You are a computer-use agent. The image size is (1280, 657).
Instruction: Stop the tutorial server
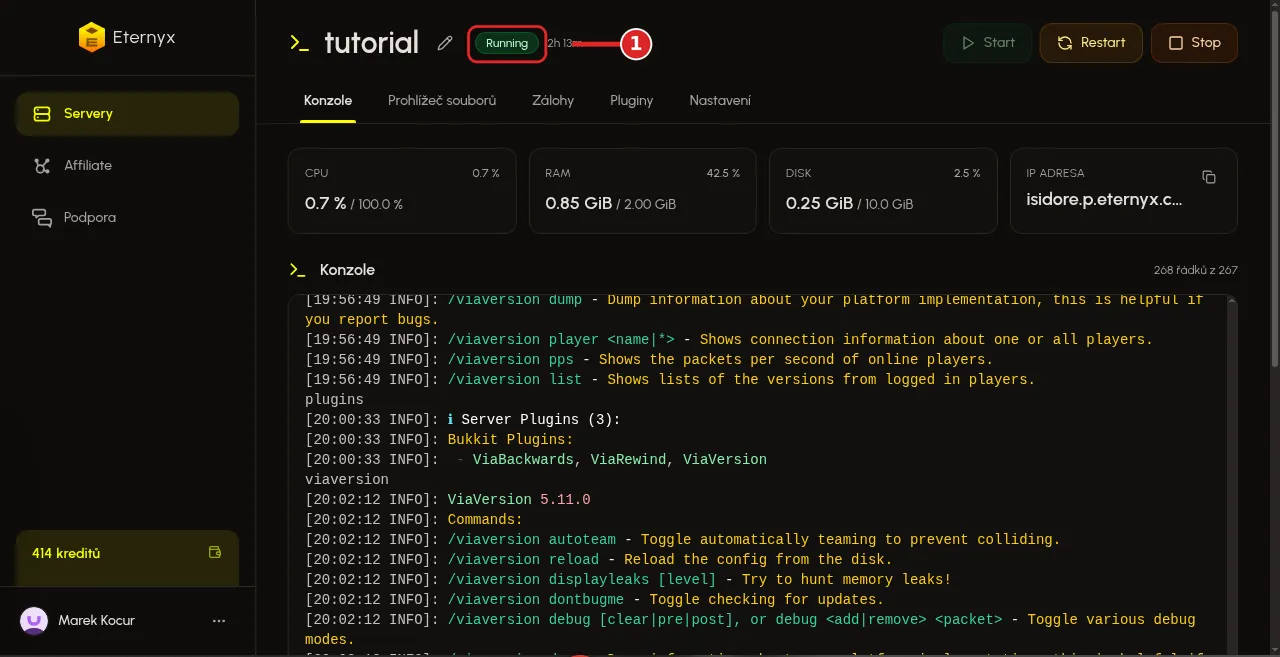(1194, 43)
